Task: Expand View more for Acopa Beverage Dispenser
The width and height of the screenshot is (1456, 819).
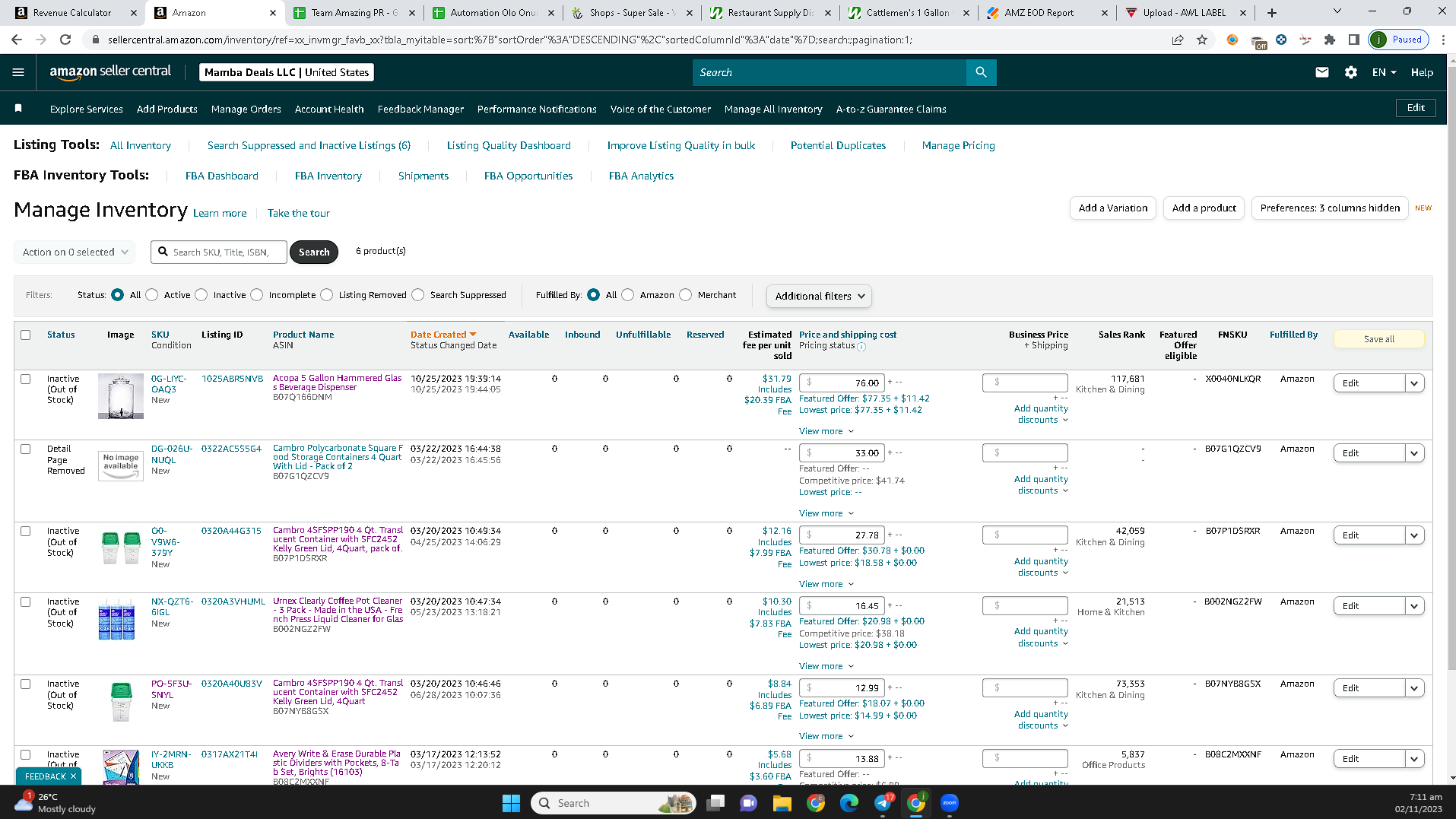Action: pyautogui.click(x=826, y=431)
